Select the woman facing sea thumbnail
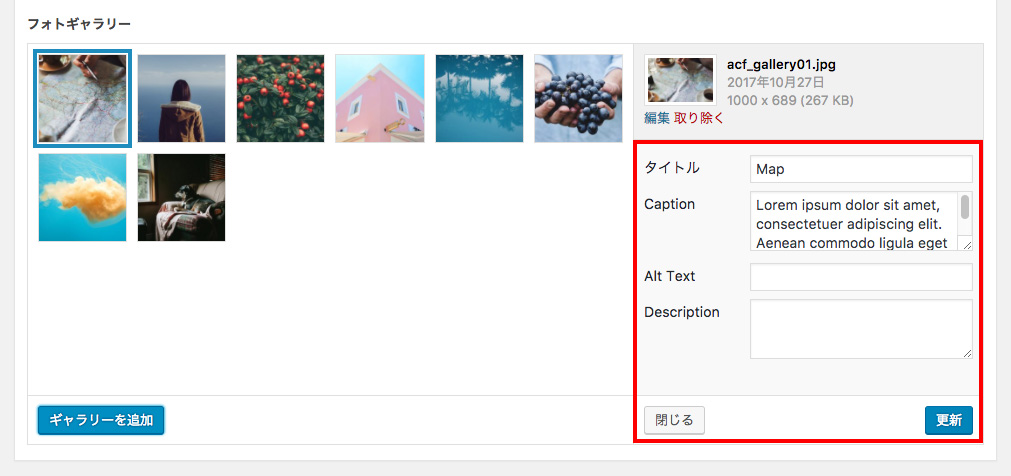The width and height of the screenshot is (1011, 476). (x=182, y=98)
